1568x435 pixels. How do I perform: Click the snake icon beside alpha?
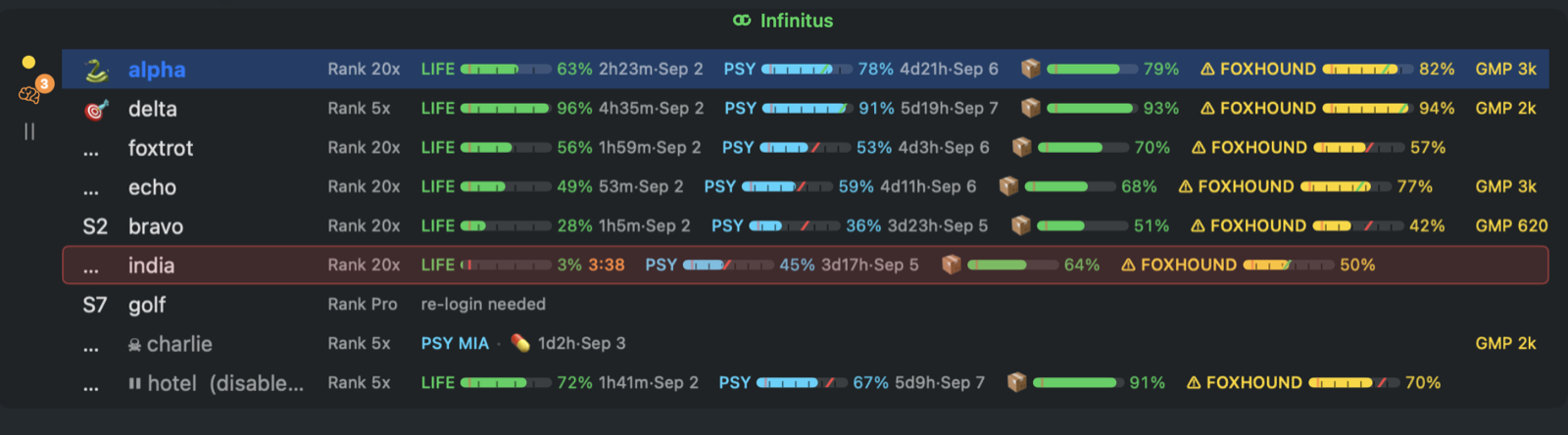click(x=95, y=70)
